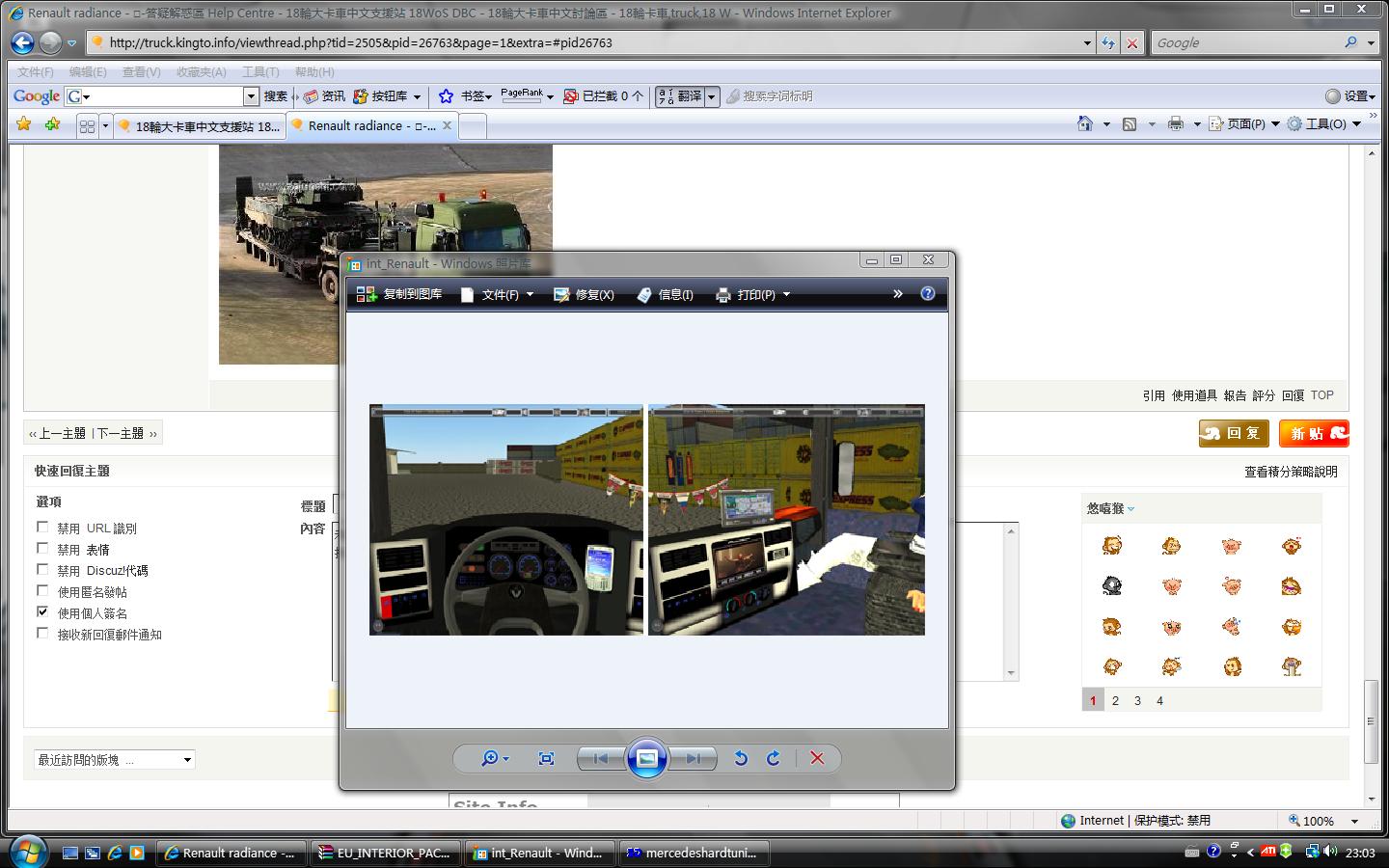1389x868 pixels.
Task: Click the fit-to-window actual size icon
Action: [546, 758]
